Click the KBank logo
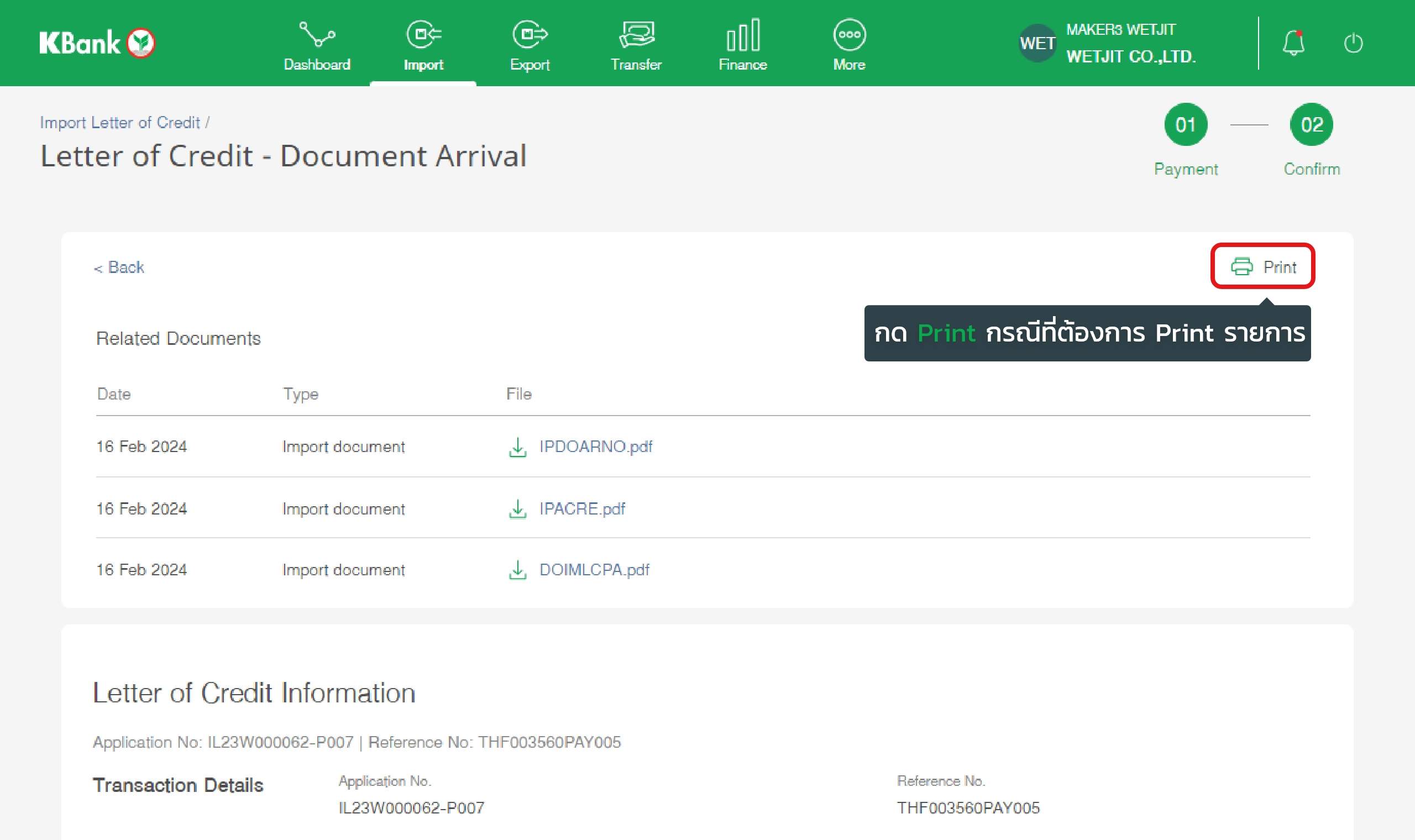1415x840 pixels. (97, 43)
